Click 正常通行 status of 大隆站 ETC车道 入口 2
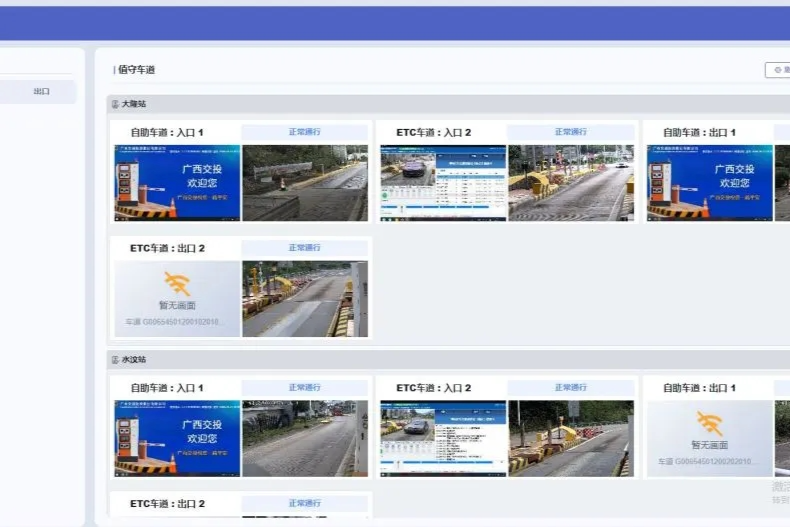Screen dimensions: 790x527 click(x=571, y=132)
